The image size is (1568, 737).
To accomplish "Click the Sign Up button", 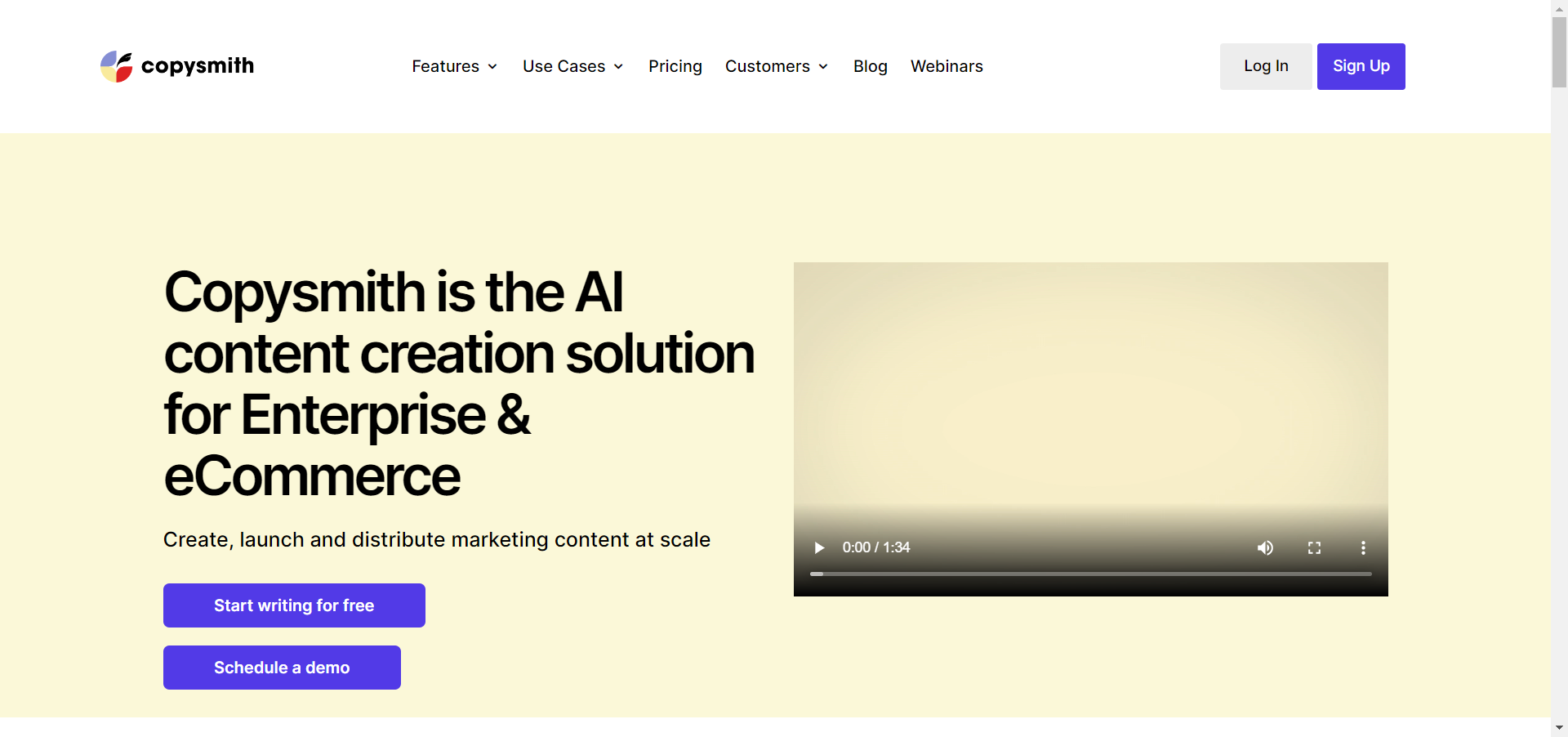I will tap(1361, 66).
